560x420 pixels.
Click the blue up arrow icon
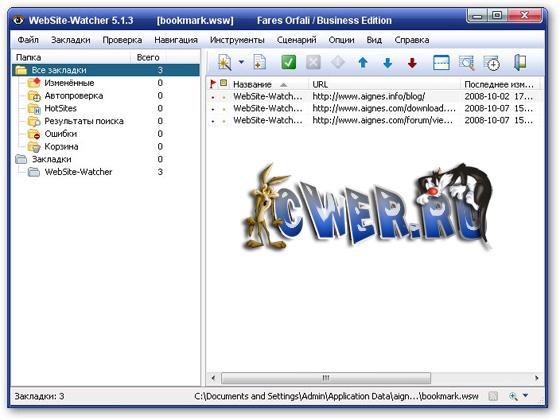point(363,63)
